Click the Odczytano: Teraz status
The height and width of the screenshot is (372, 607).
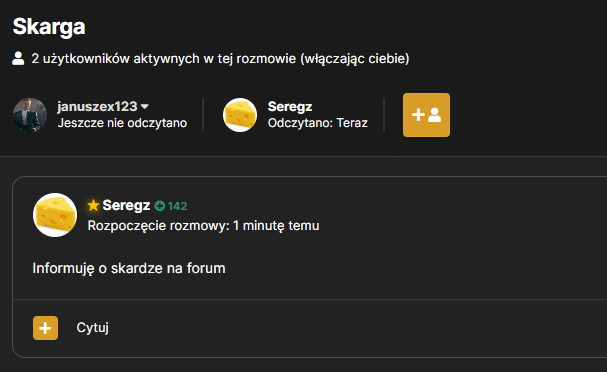318,123
